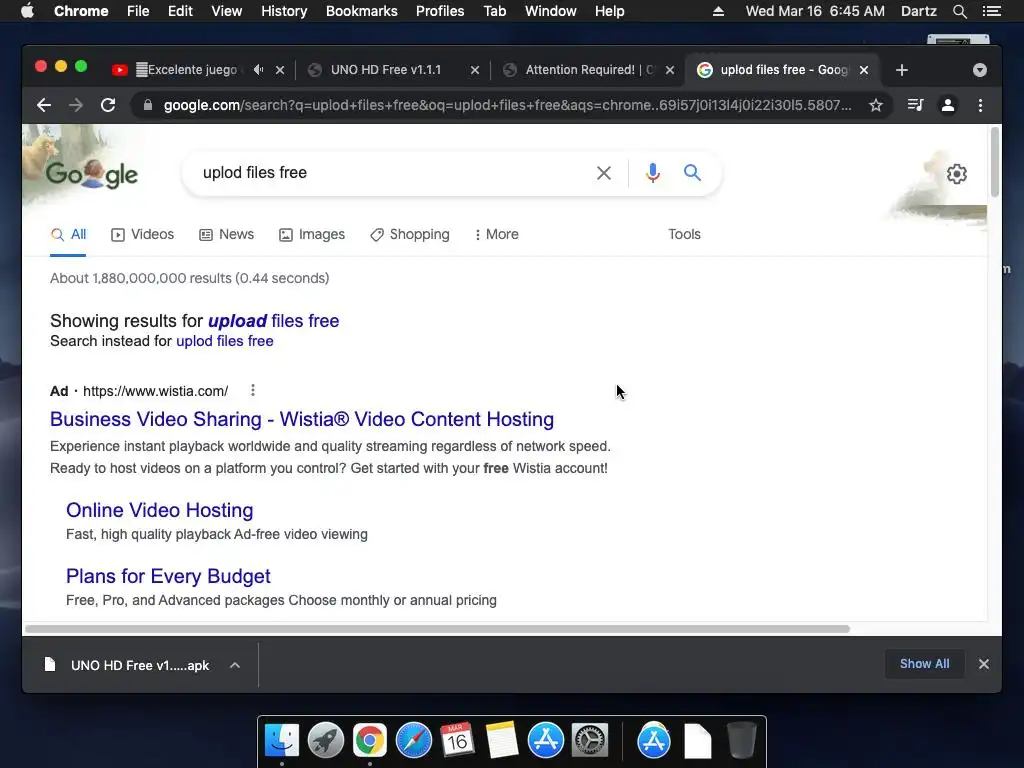Submit search with the magnifier icon
The image size is (1024, 768).
click(692, 172)
